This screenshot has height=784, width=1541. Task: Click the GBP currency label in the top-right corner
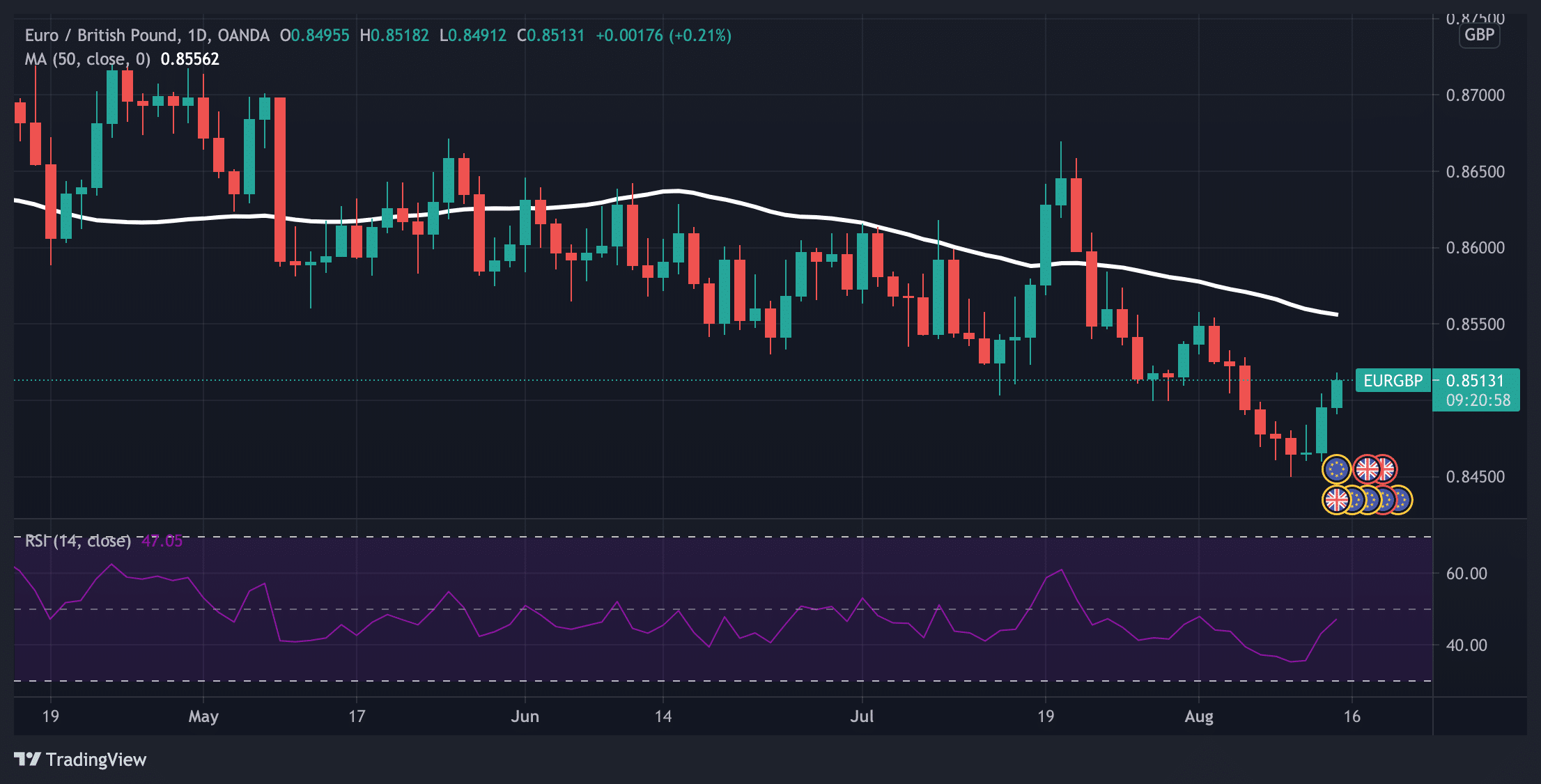click(x=1478, y=35)
